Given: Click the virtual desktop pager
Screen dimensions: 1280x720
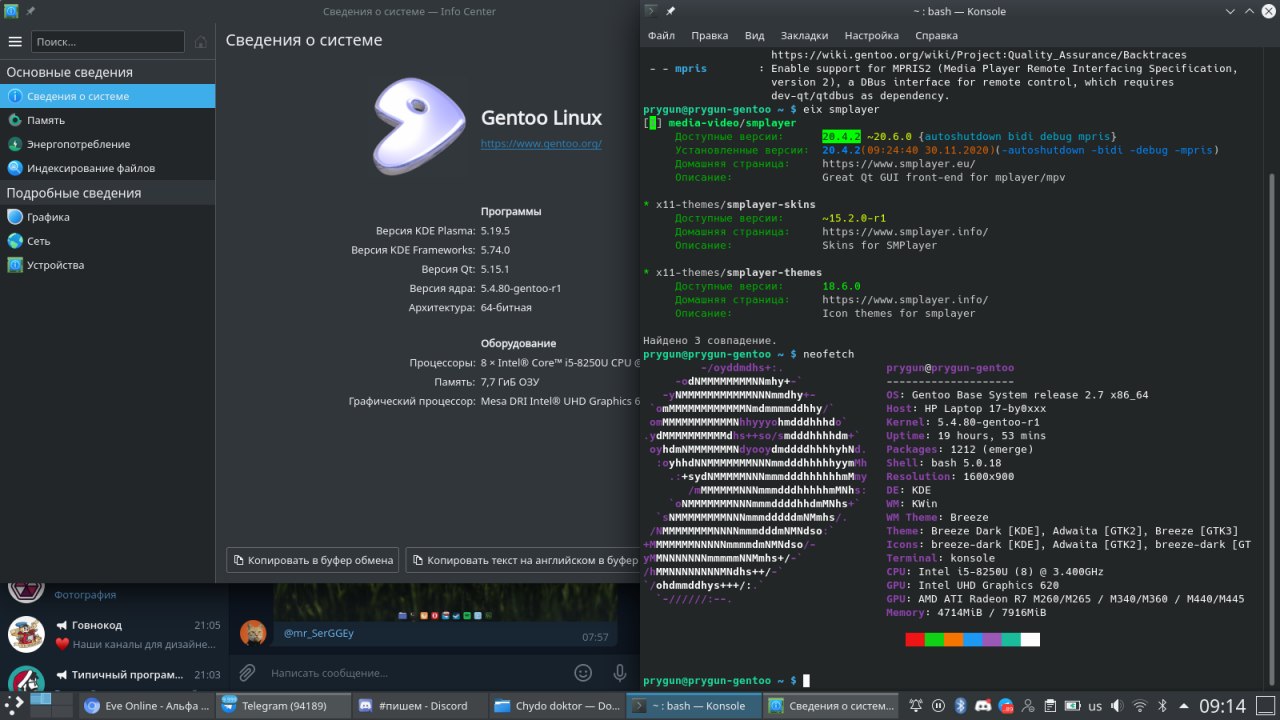Looking at the screenshot, I should point(52,705).
